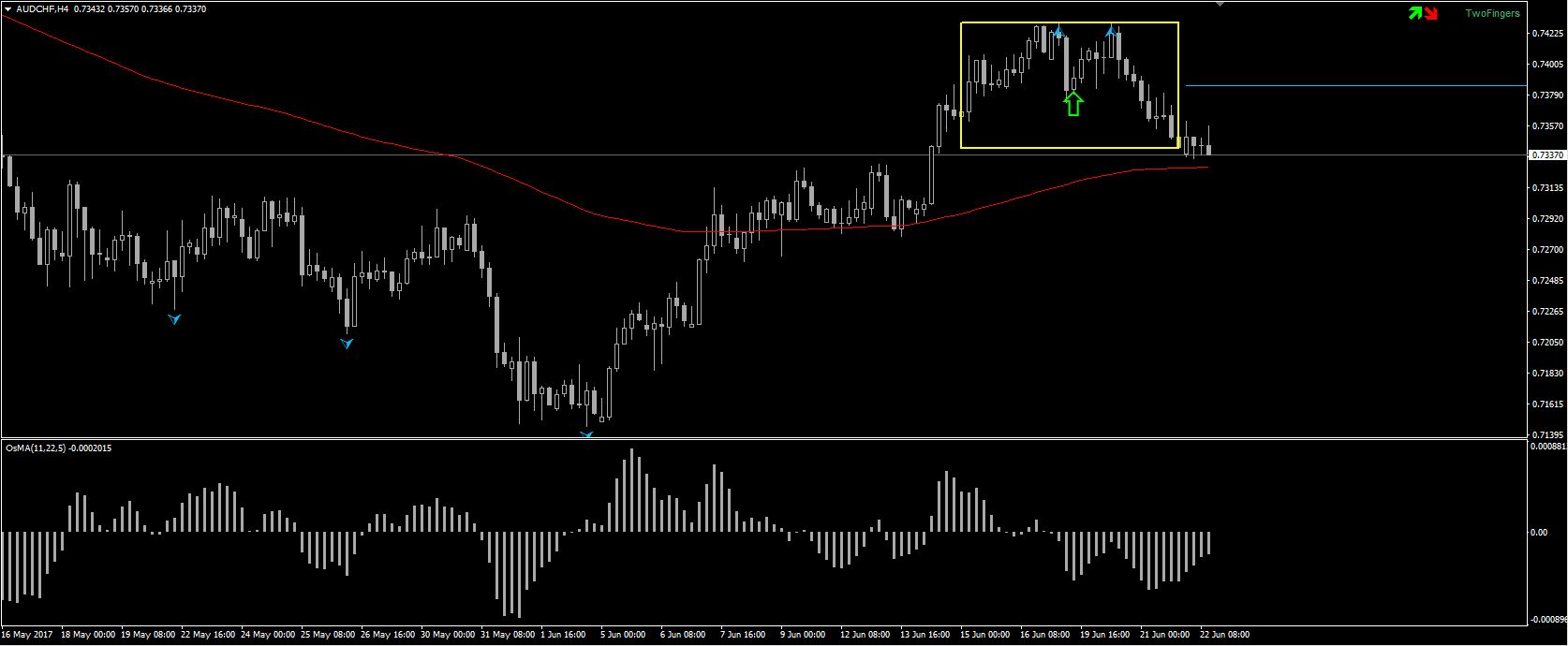Image resolution: width=1568 pixels, height=646 pixels.
Task: Click the TwoFingers indicator label
Action: tap(1492, 14)
